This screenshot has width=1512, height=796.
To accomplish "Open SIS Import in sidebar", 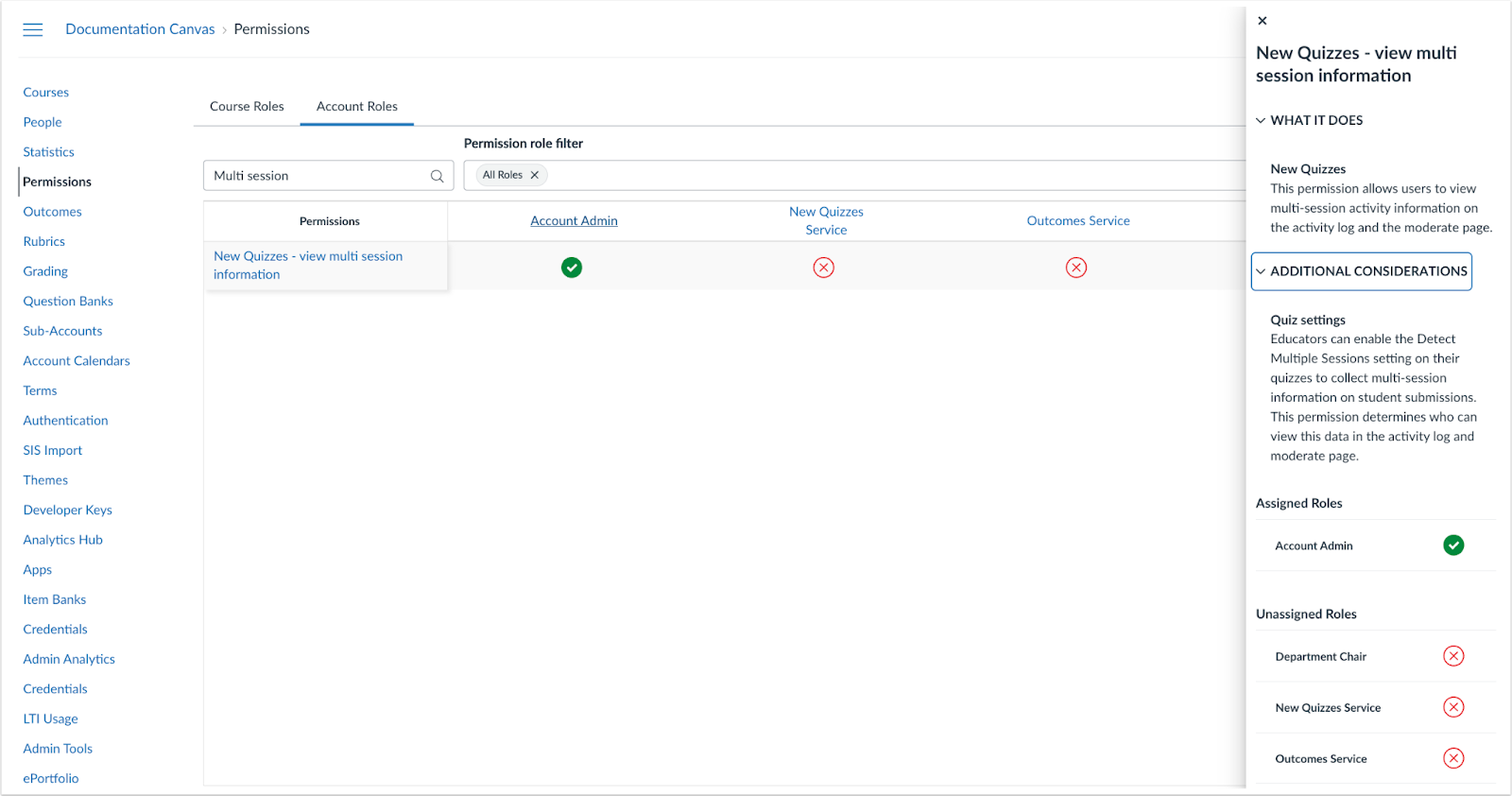I will (53, 450).
